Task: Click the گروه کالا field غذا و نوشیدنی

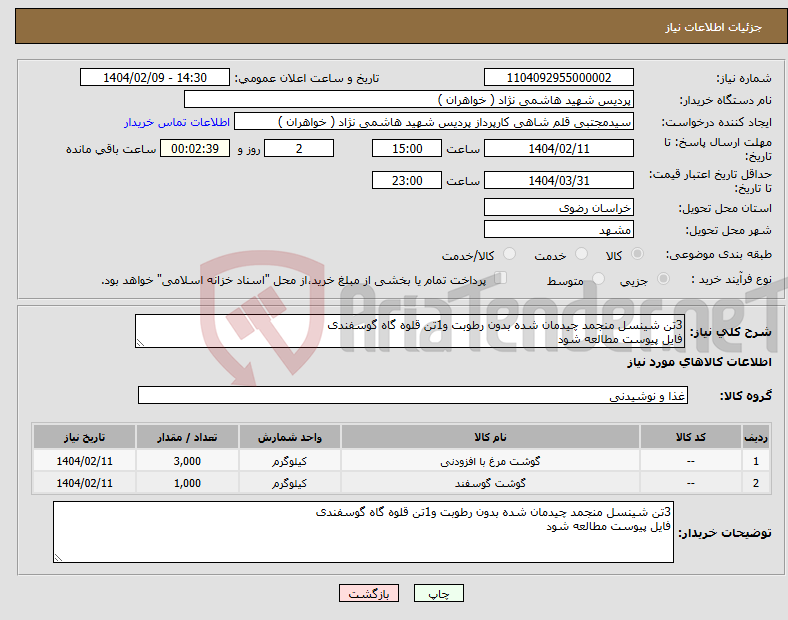Action: (x=413, y=395)
